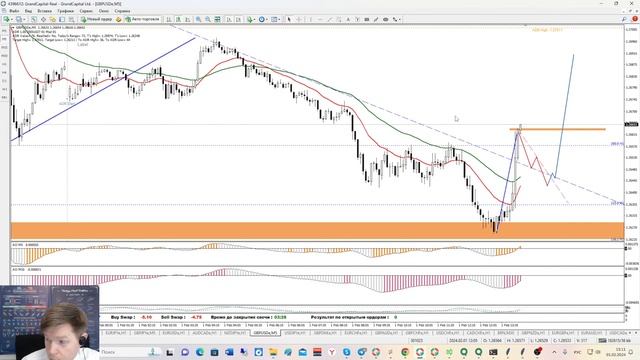Open the Вид menu
The height and width of the screenshot is (360, 640).
(x=28, y=11)
